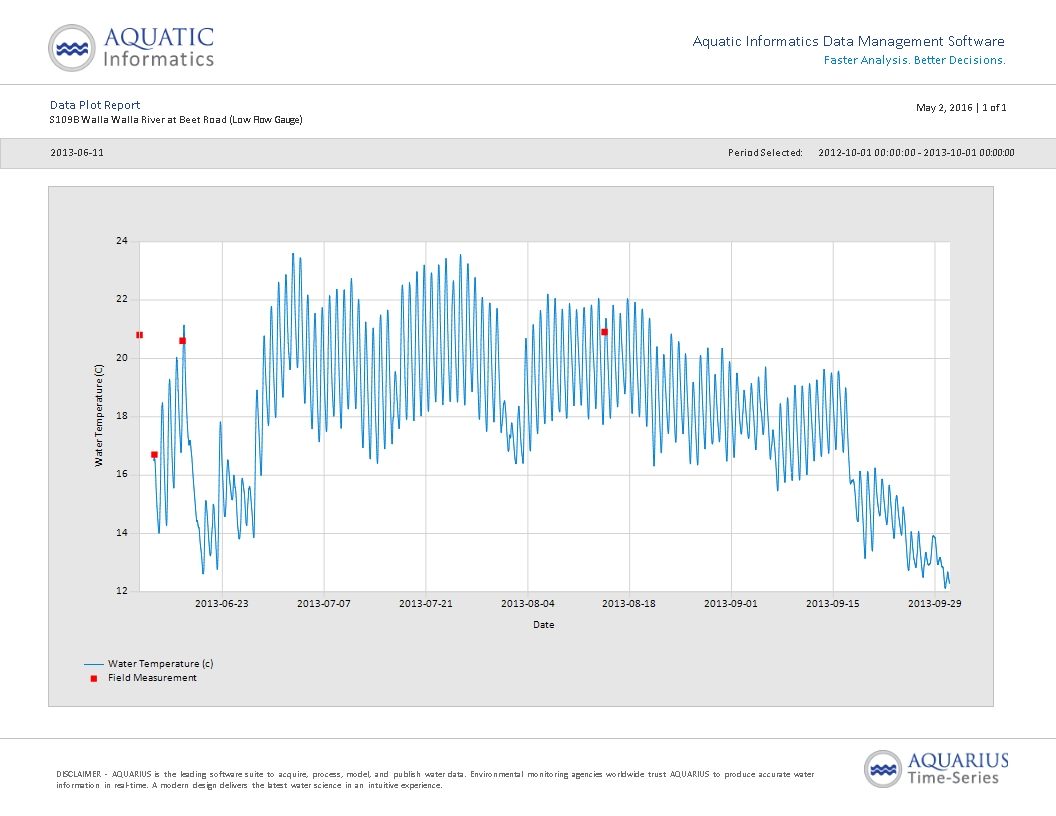The width and height of the screenshot is (1056, 816).
Task: Click red field measurement marker on the y-axis edge
Action: pyautogui.click(x=139, y=335)
